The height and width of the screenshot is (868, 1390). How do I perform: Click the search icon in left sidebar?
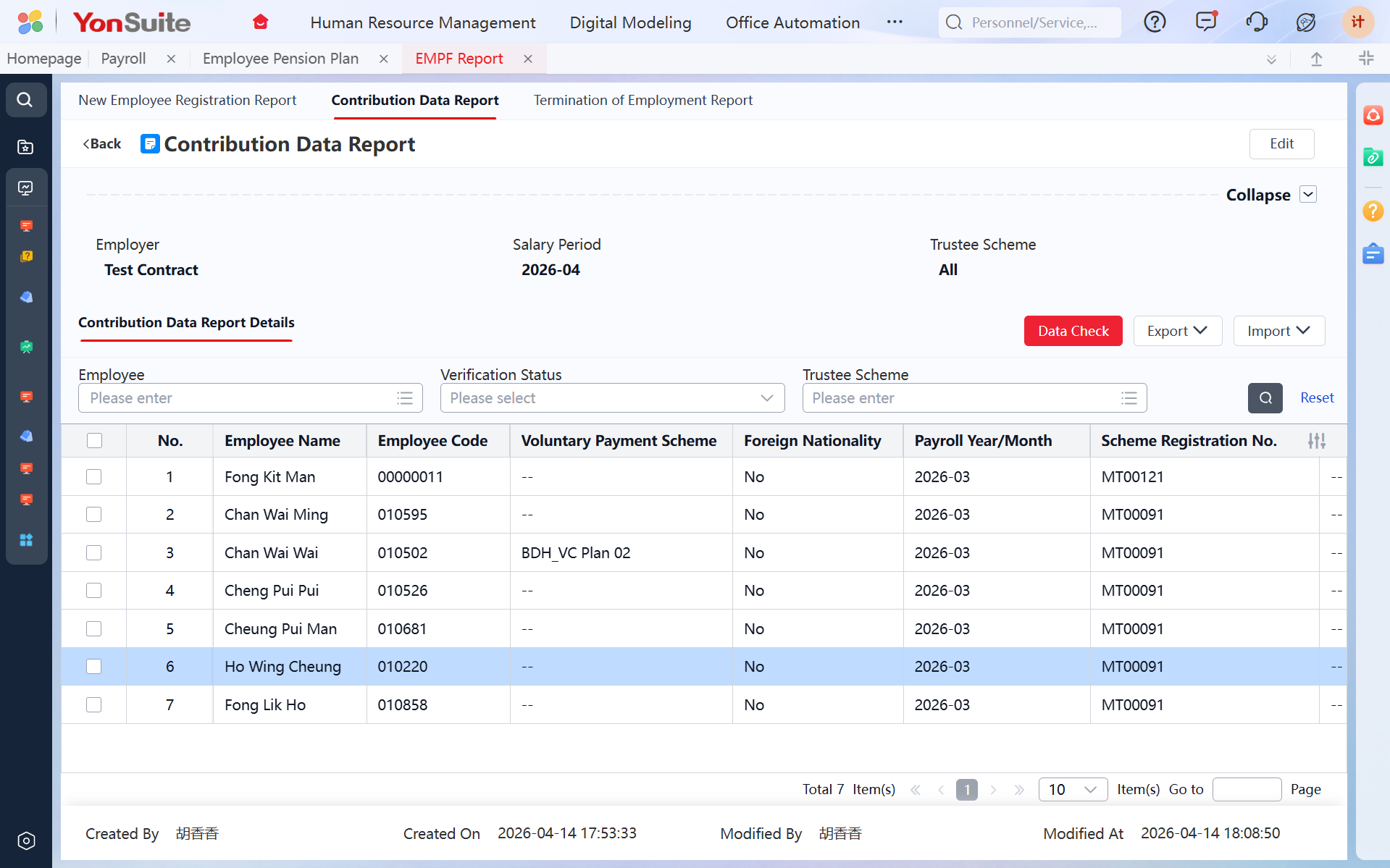click(x=25, y=100)
